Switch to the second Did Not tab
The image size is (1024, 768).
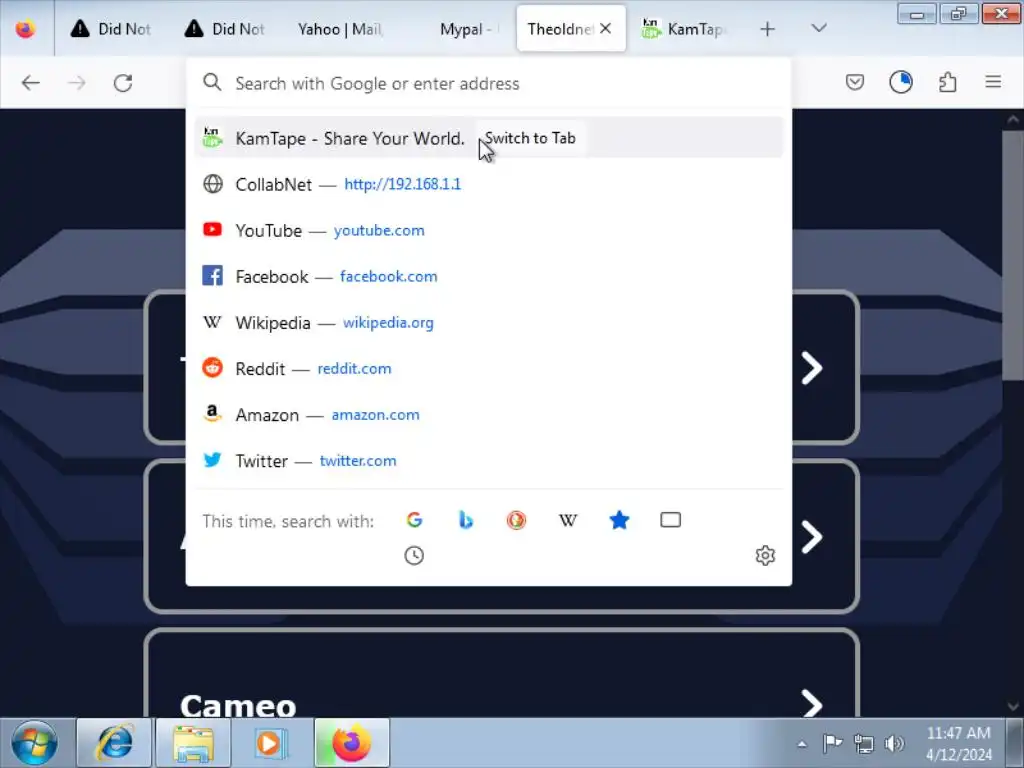[x=226, y=29]
